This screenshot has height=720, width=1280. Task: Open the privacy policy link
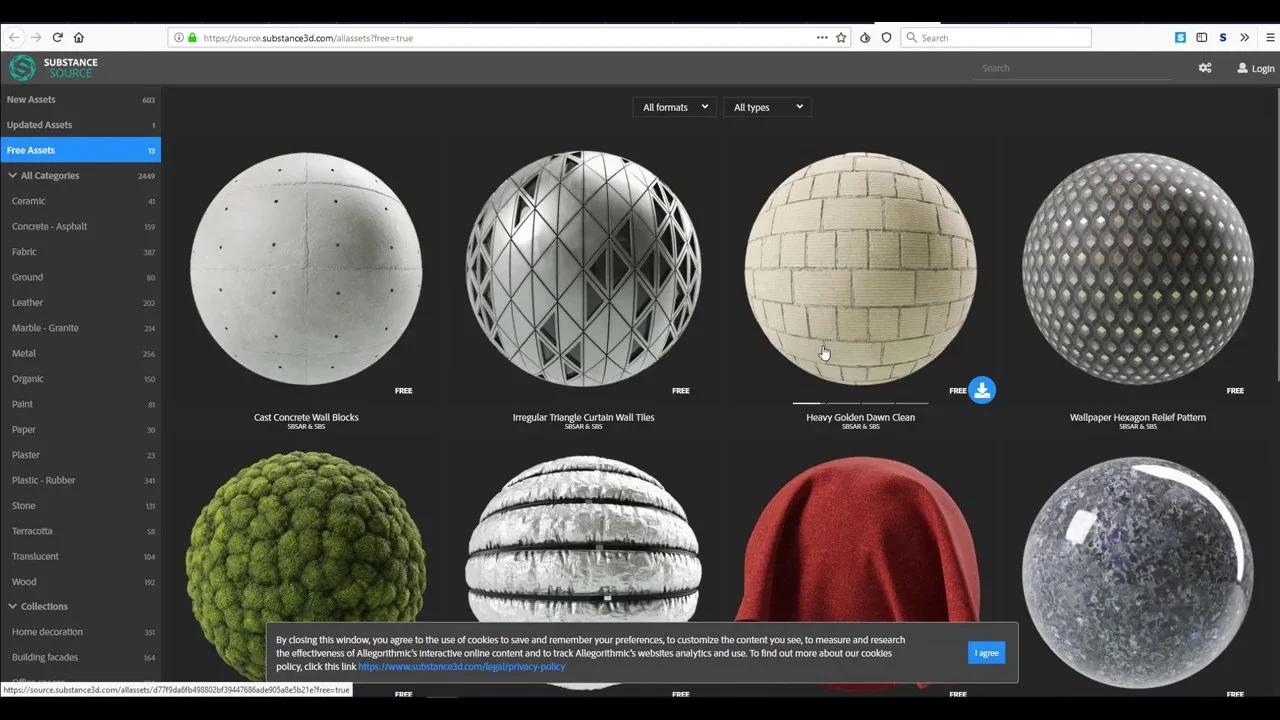[461, 666]
